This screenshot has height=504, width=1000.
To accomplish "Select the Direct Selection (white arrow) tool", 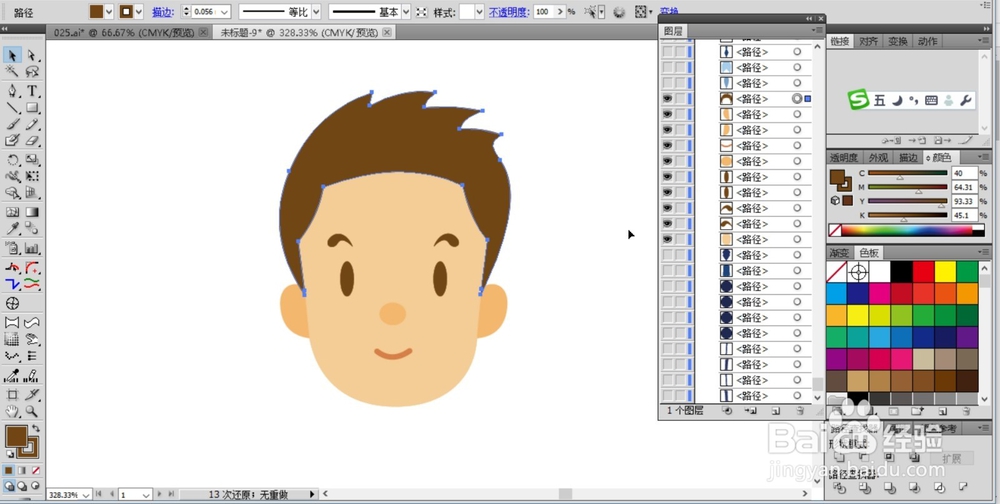I will 32,56.
